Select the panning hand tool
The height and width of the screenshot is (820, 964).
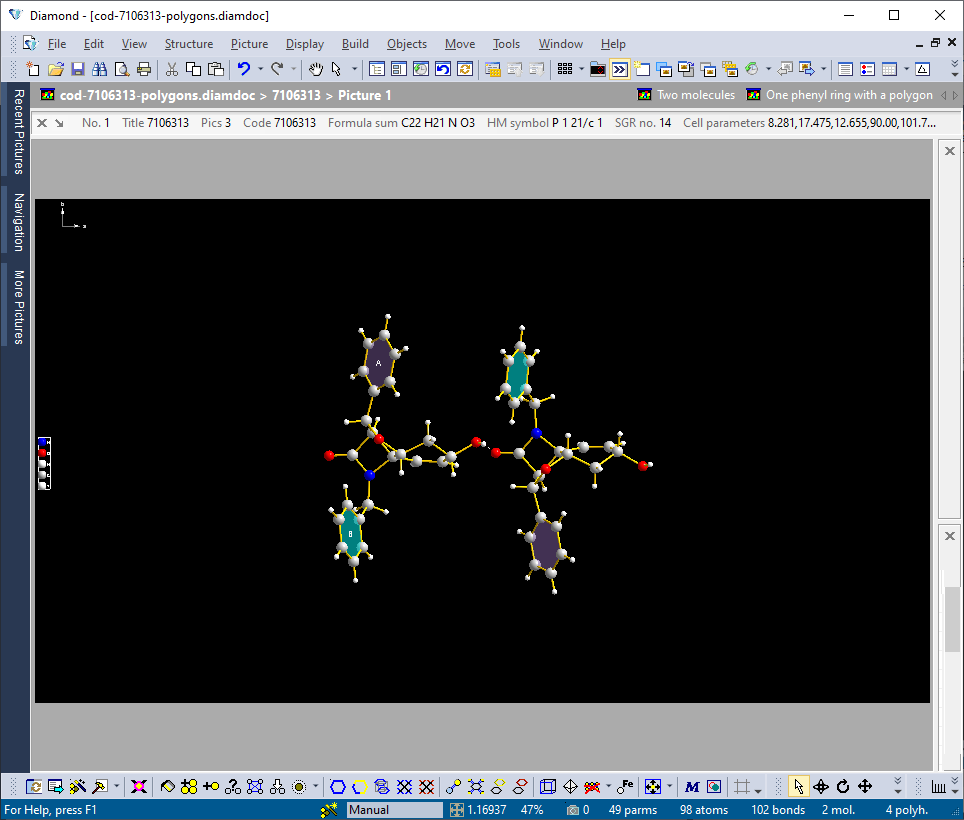point(317,68)
